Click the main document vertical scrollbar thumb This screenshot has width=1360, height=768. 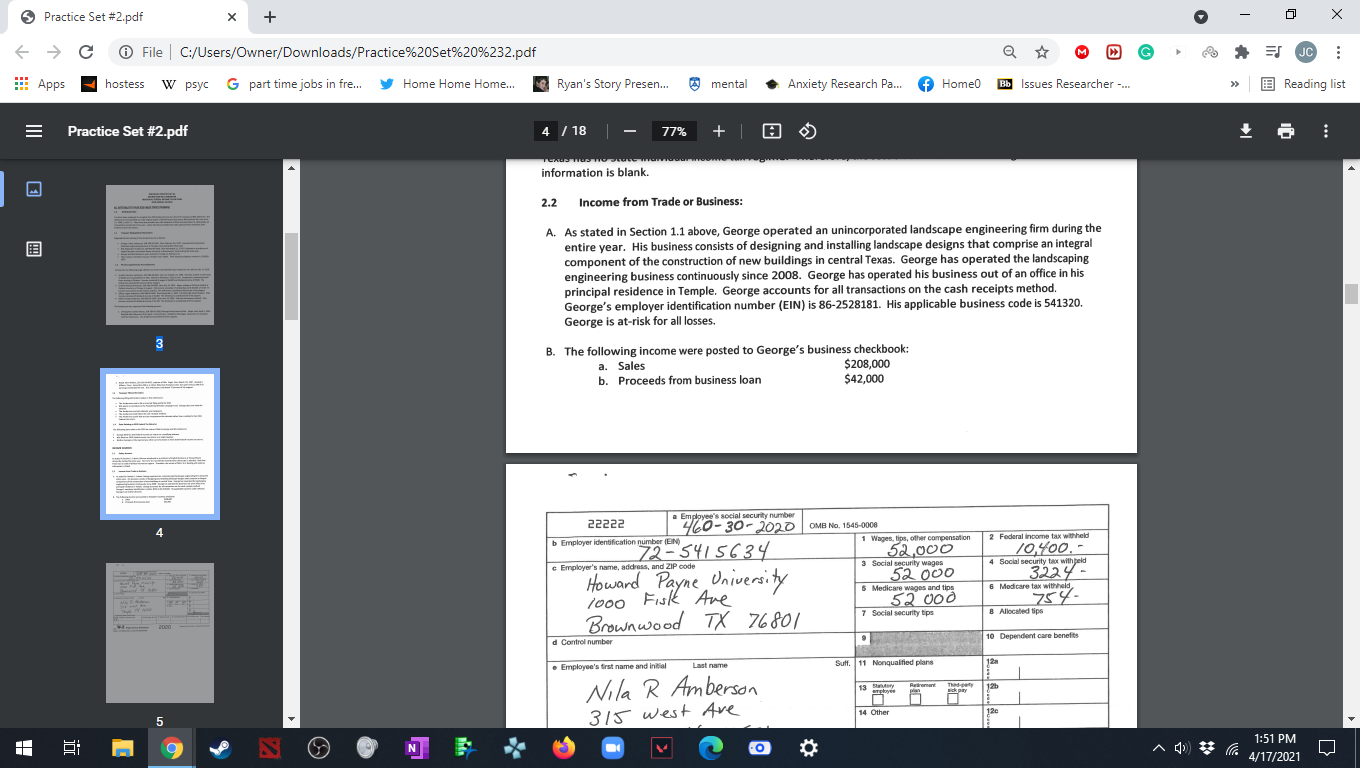[x=1351, y=293]
